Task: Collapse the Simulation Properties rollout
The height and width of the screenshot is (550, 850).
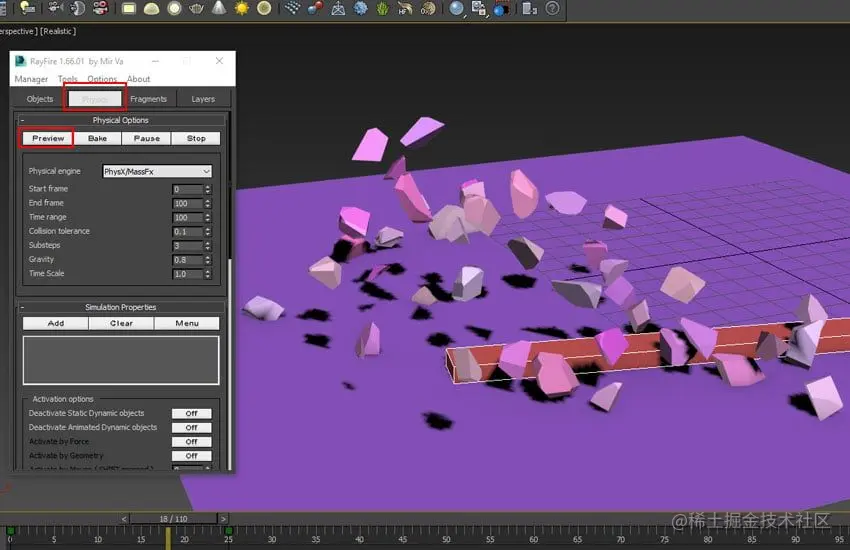Action: coord(120,307)
